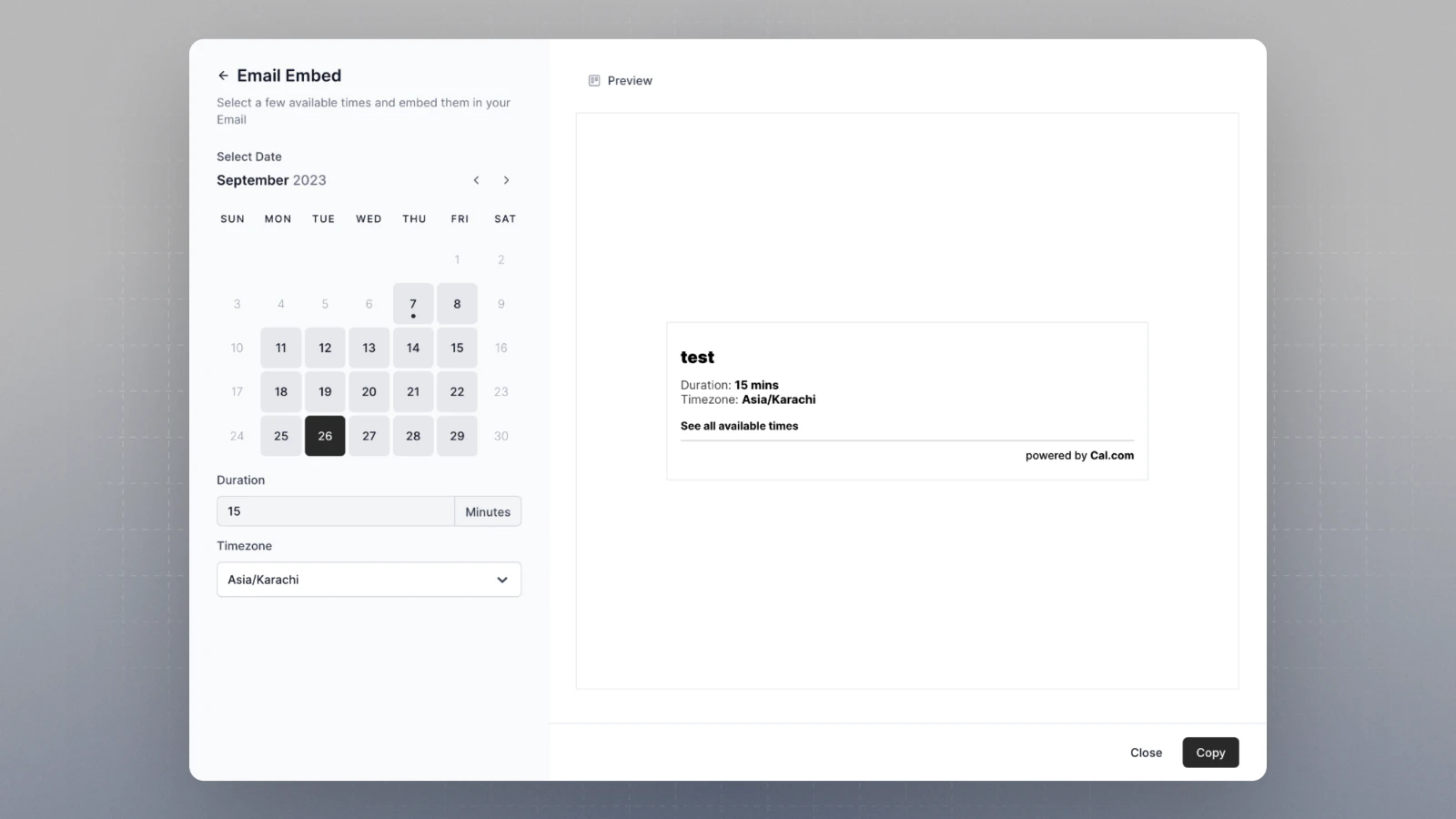Image resolution: width=1456 pixels, height=819 pixels.
Task: Click the test event title in preview
Action: [x=697, y=357]
